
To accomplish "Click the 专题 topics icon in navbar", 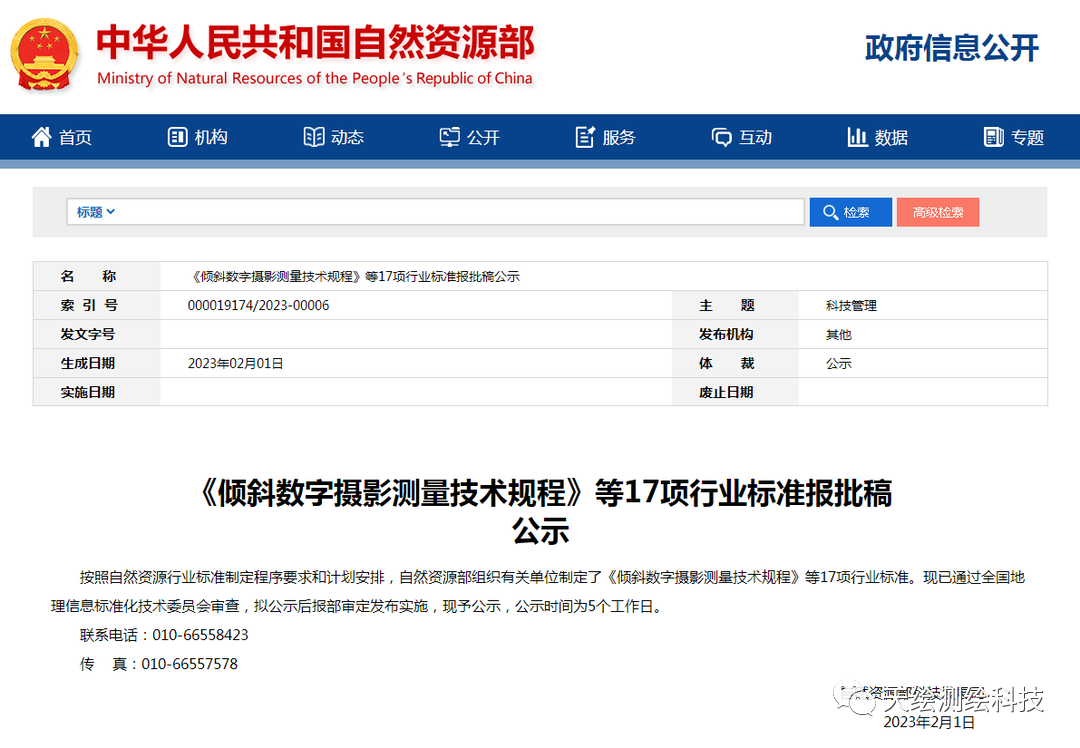I will tap(991, 137).
